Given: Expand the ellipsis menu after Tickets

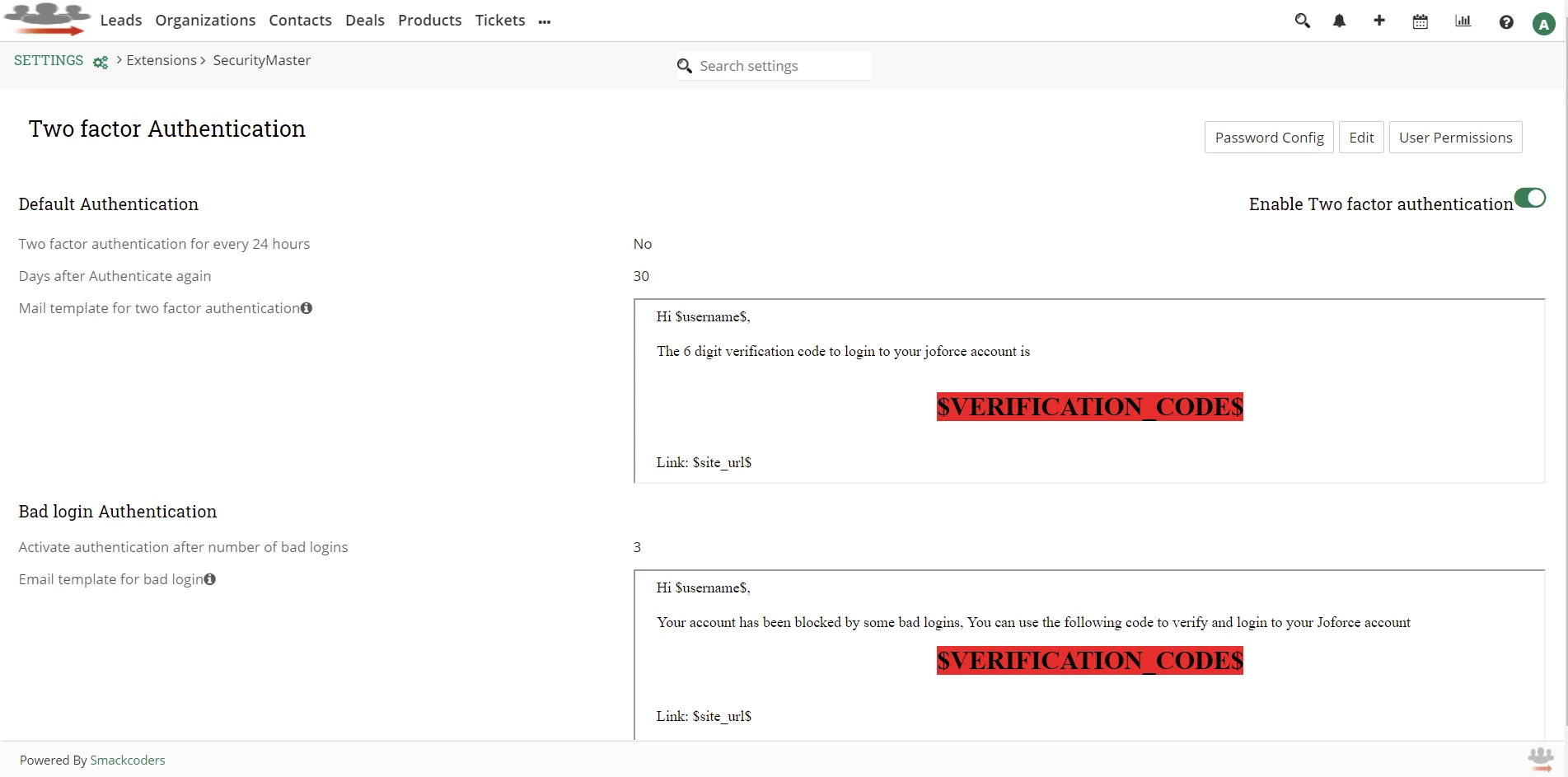Looking at the screenshot, I should (545, 22).
